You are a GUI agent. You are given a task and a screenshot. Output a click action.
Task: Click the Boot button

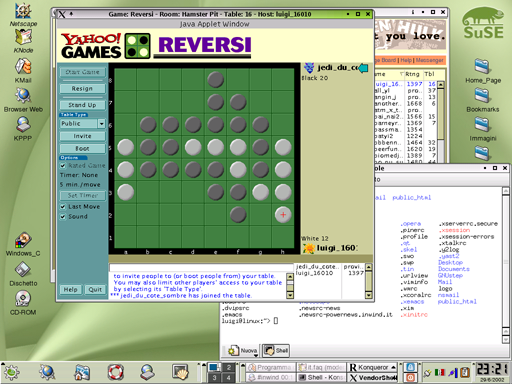coord(82,149)
